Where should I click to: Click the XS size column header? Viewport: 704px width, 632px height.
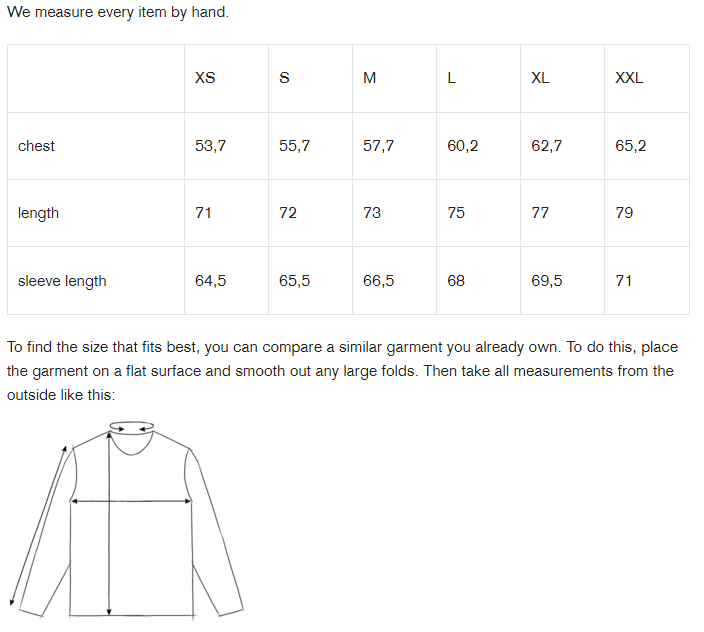tap(205, 78)
